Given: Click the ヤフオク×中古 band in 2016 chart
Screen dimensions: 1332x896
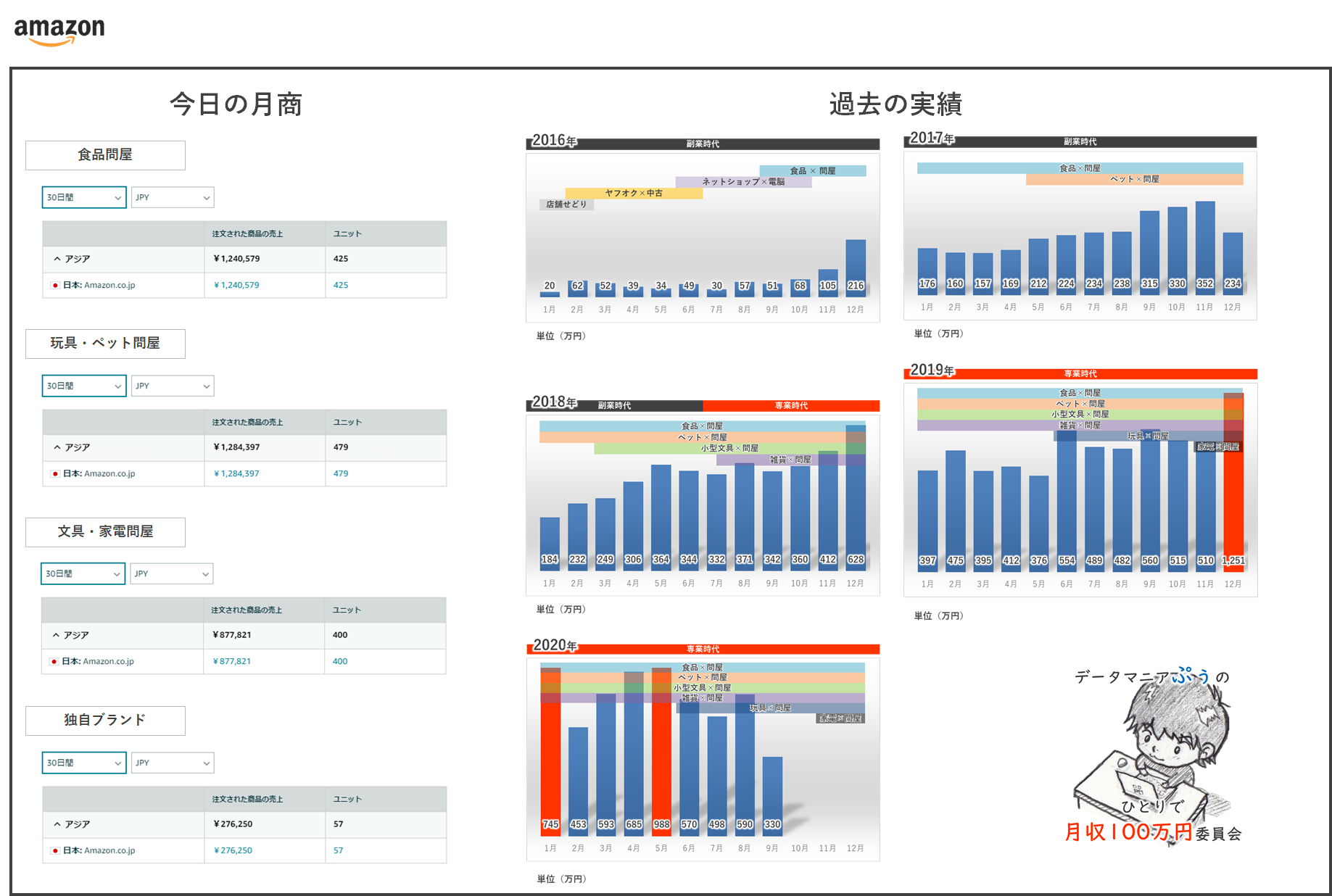Looking at the screenshot, I should 634,194.
